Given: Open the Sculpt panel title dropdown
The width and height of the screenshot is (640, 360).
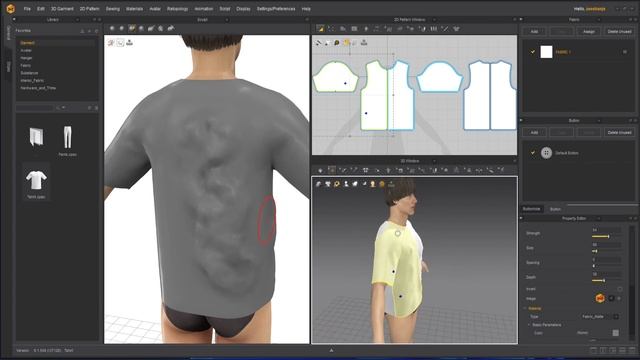Looking at the screenshot, I should coord(227,20).
